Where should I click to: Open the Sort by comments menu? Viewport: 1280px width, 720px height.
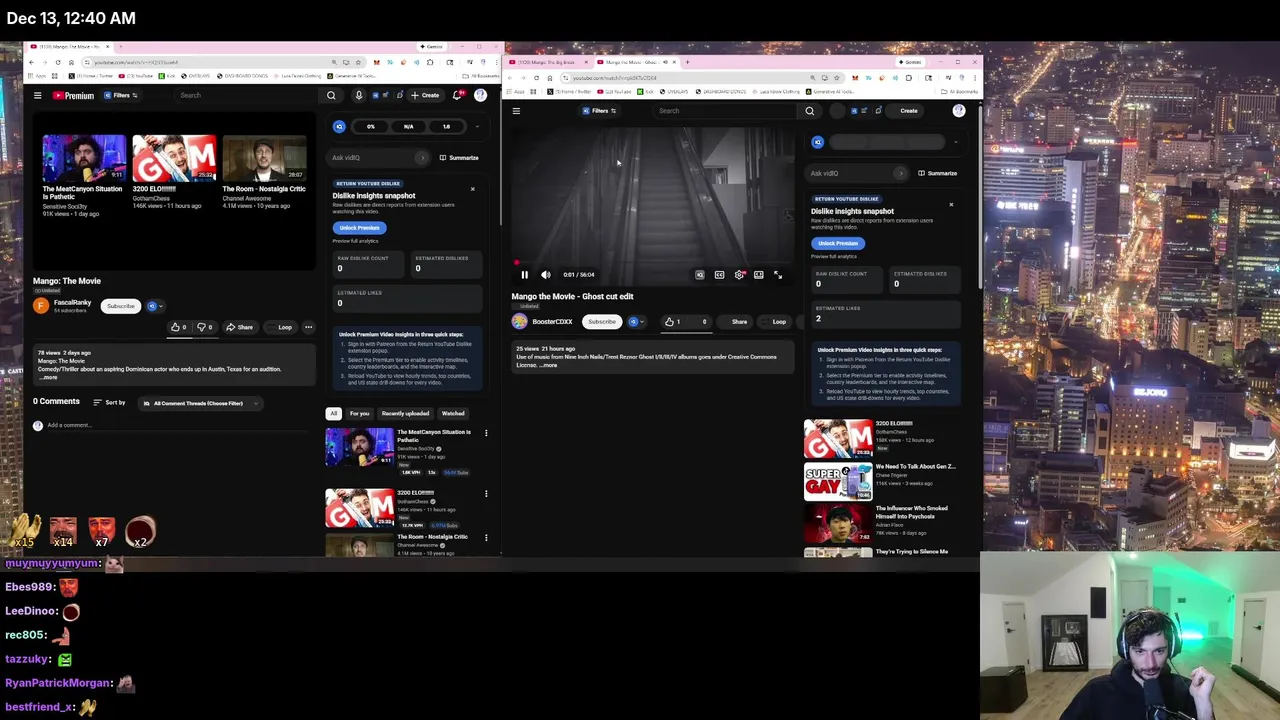pyautogui.click(x=109, y=403)
